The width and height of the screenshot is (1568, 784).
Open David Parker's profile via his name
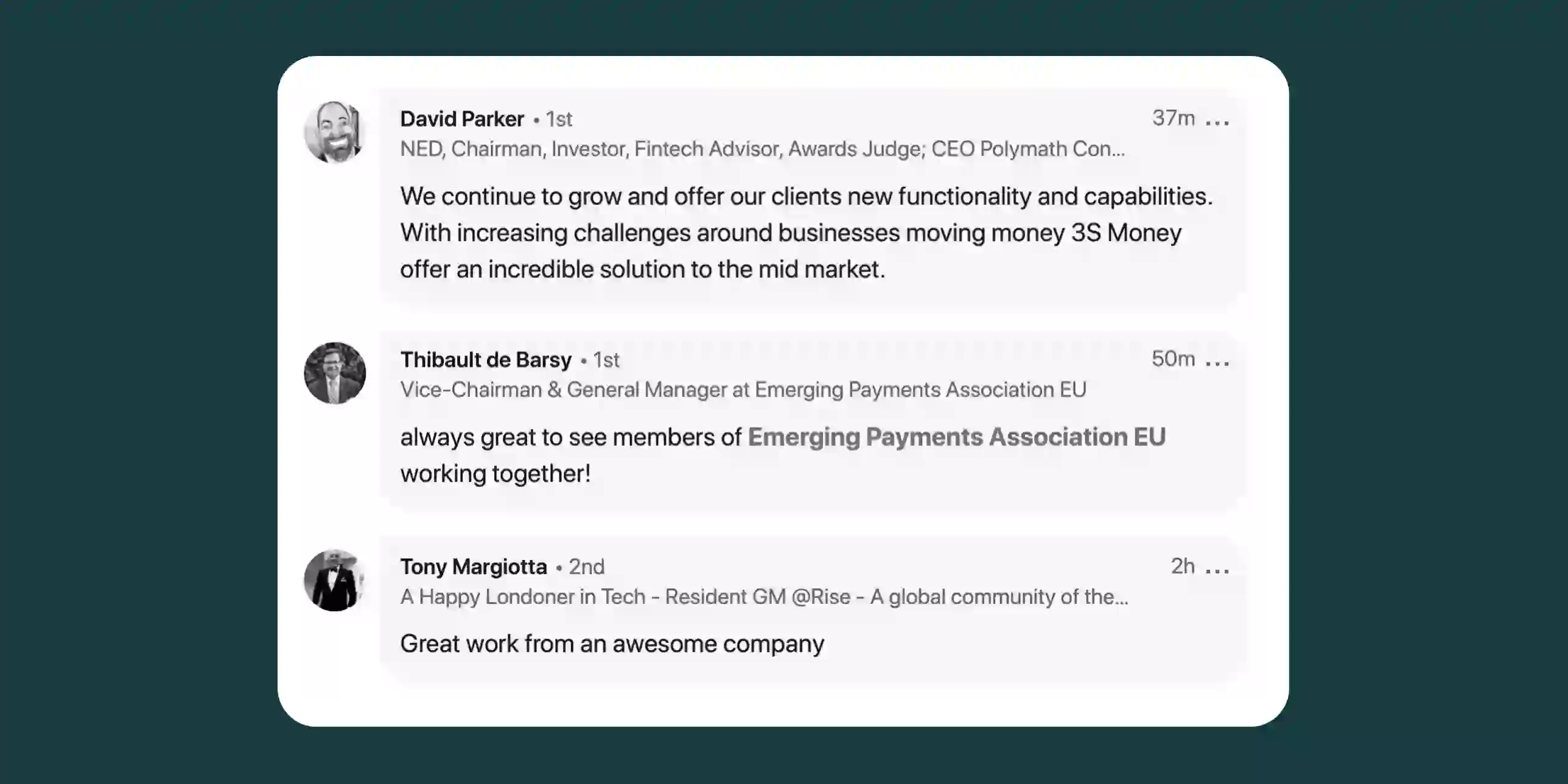(x=463, y=118)
